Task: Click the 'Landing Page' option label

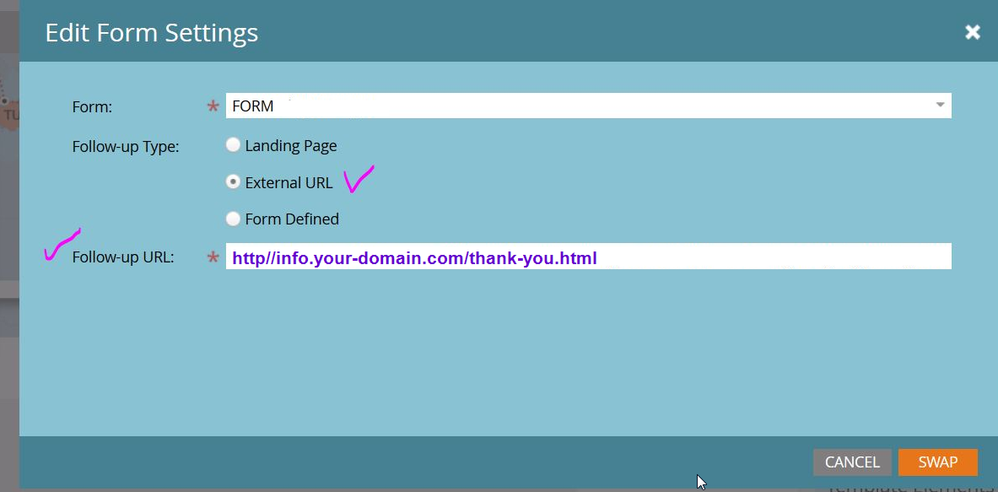Action: point(291,146)
